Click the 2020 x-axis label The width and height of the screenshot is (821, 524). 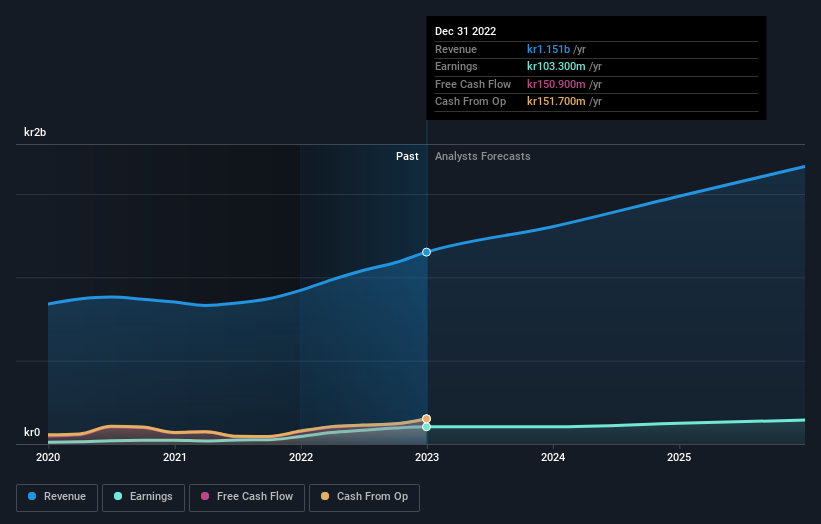48,458
